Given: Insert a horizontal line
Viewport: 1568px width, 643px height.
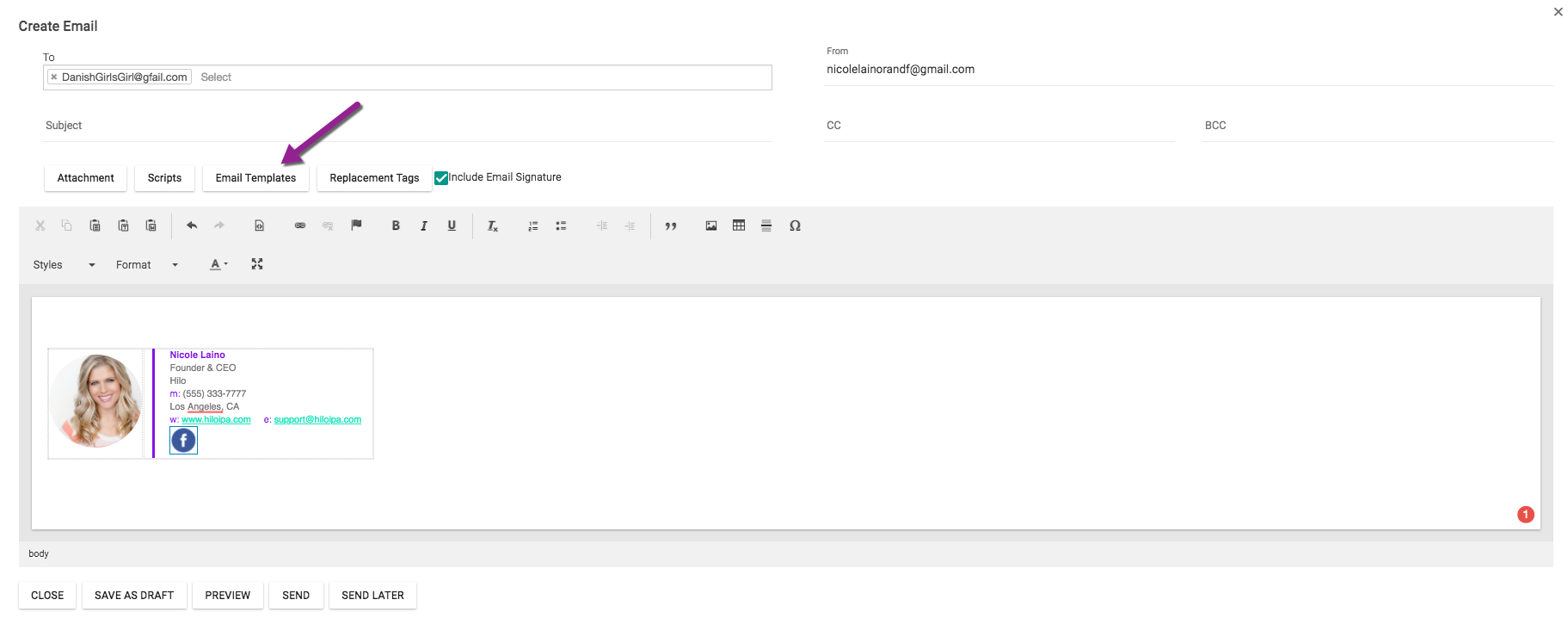Looking at the screenshot, I should coord(766,226).
